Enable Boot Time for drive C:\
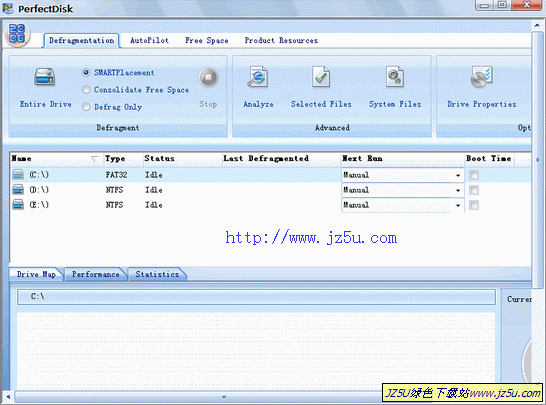546x405 pixels. 474,175
